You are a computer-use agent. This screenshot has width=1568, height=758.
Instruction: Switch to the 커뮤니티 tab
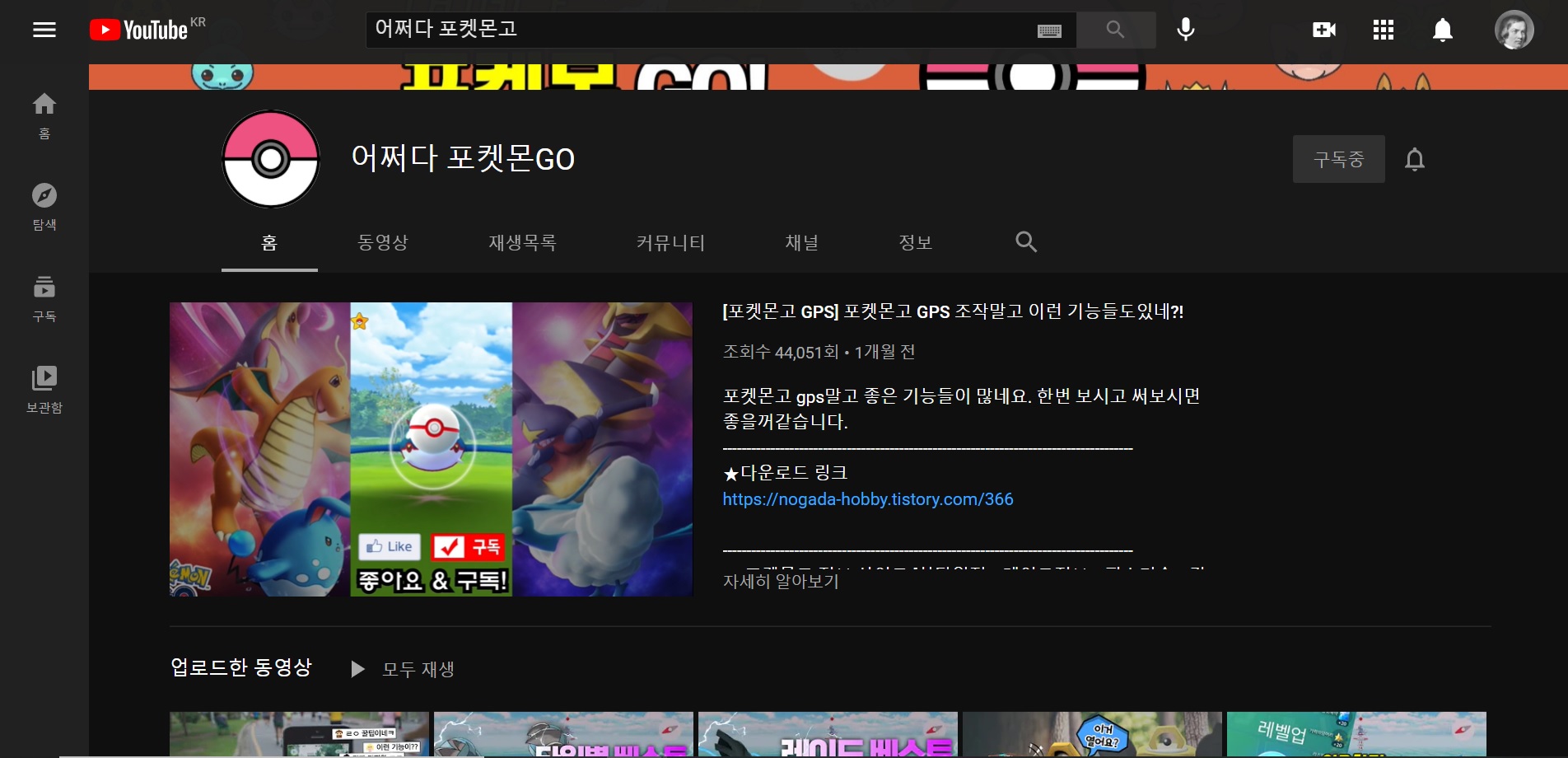click(x=670, y=242)
